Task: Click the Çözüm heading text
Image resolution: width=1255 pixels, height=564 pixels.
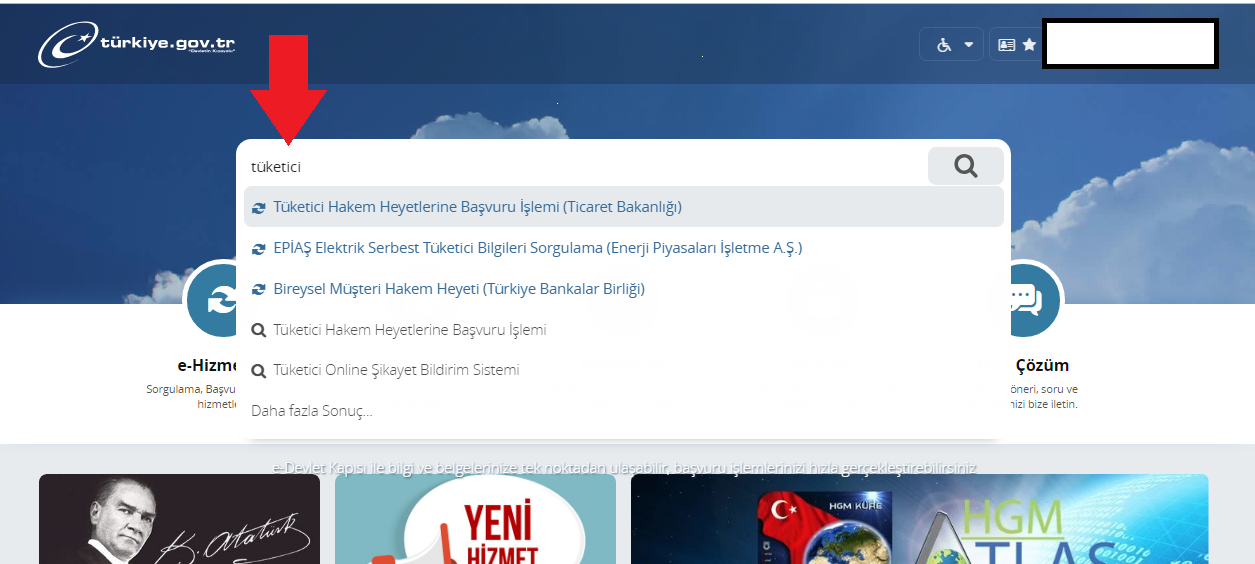Action: (x=1042, y=366)
